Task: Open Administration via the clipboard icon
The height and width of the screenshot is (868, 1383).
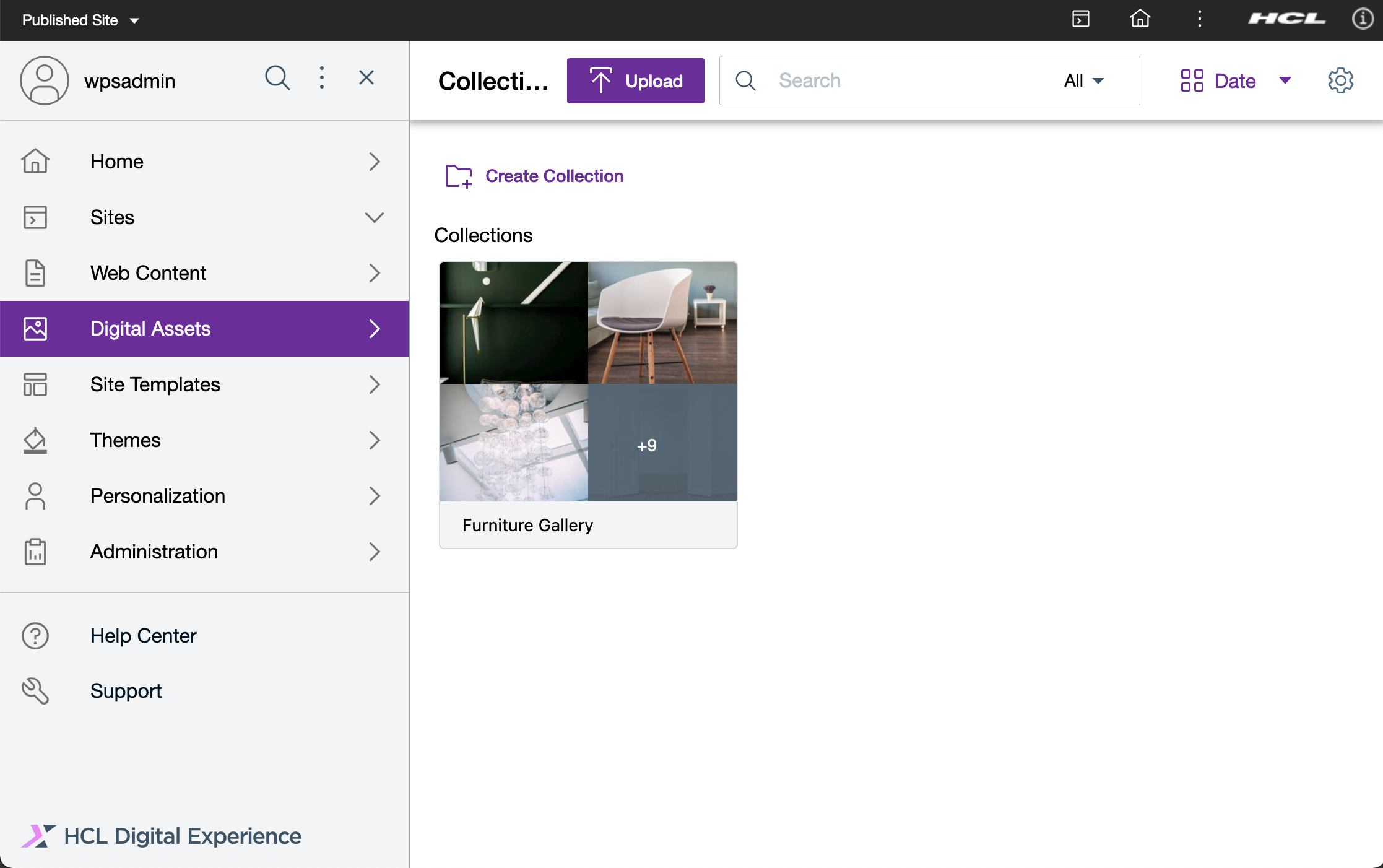Action: tap(35, 552)
